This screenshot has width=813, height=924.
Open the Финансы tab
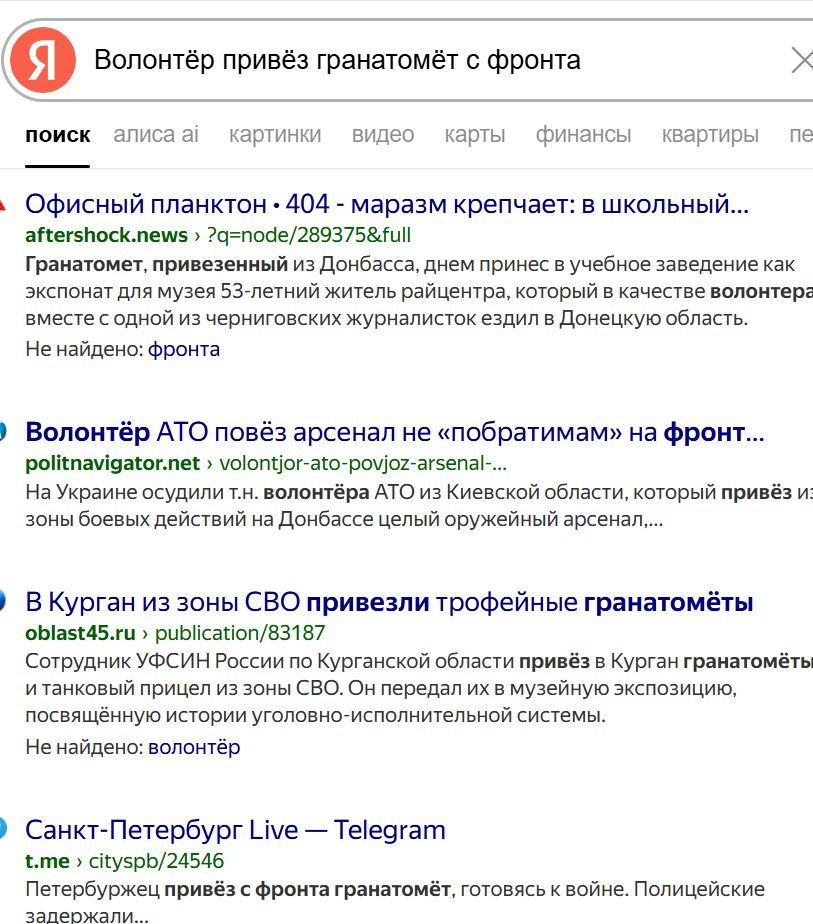click(x=583, y=134)
